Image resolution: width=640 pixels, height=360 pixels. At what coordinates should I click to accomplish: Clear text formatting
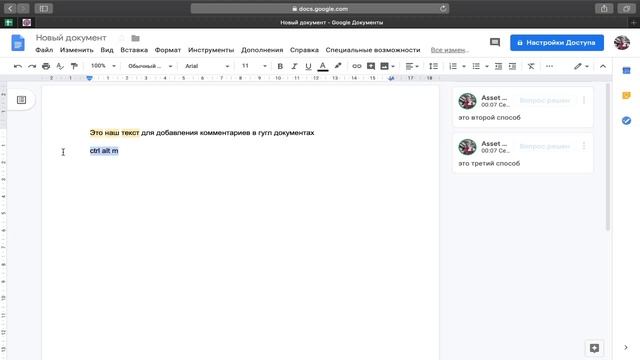(531, 66)
